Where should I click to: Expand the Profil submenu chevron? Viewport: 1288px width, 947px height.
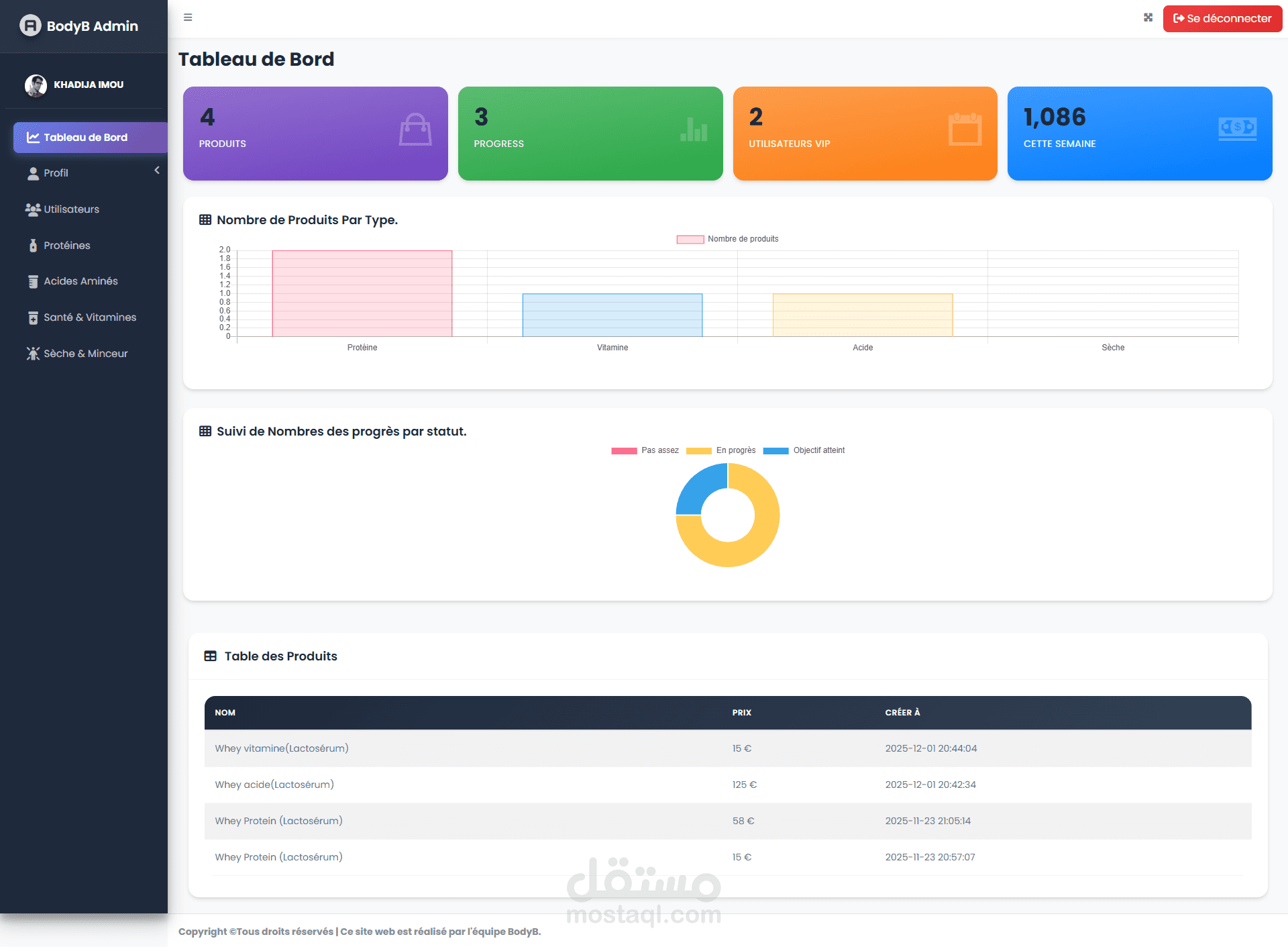point(157,170)
